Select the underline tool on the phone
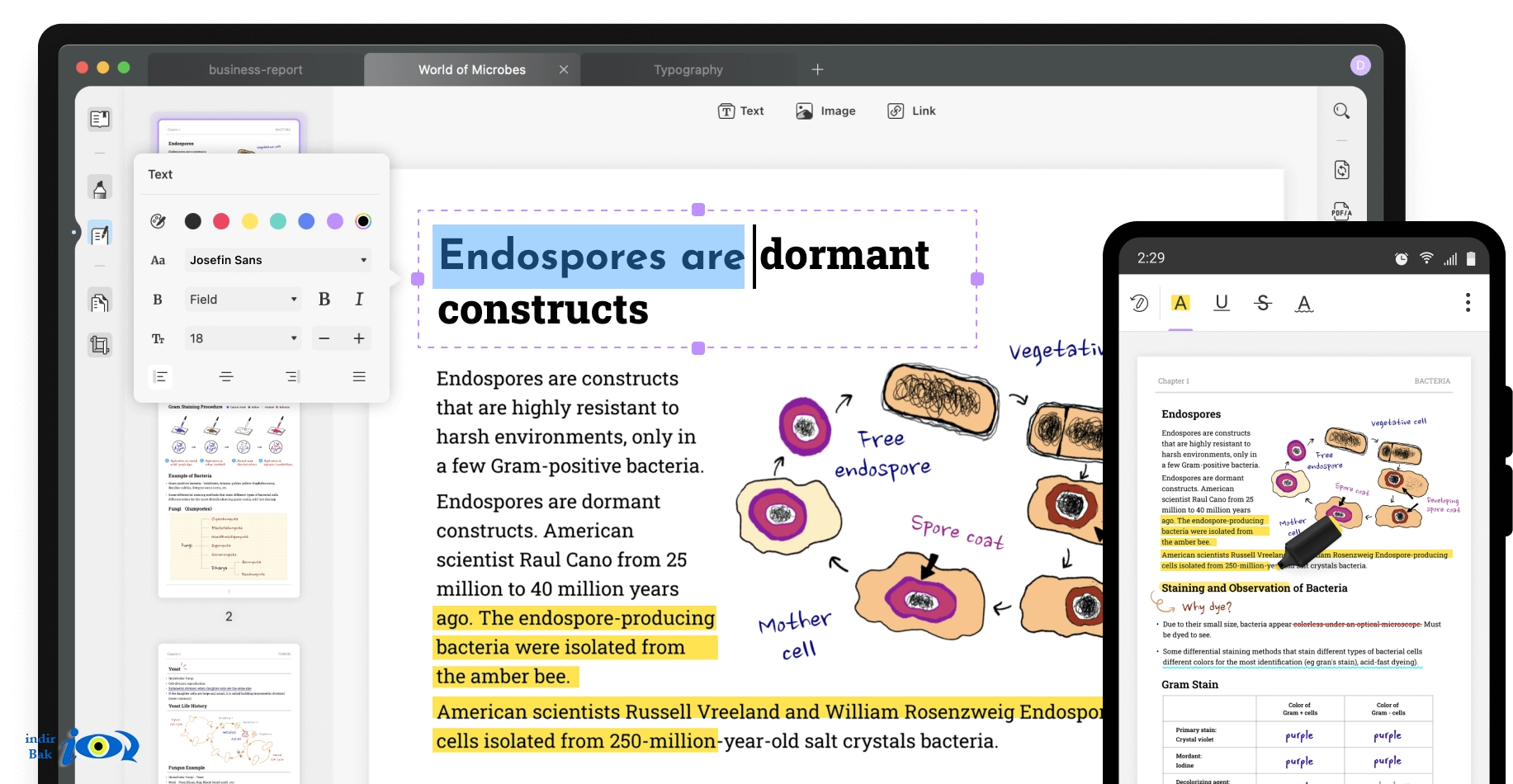The height and width of the screenshot is (784, 1513). 1222,303
